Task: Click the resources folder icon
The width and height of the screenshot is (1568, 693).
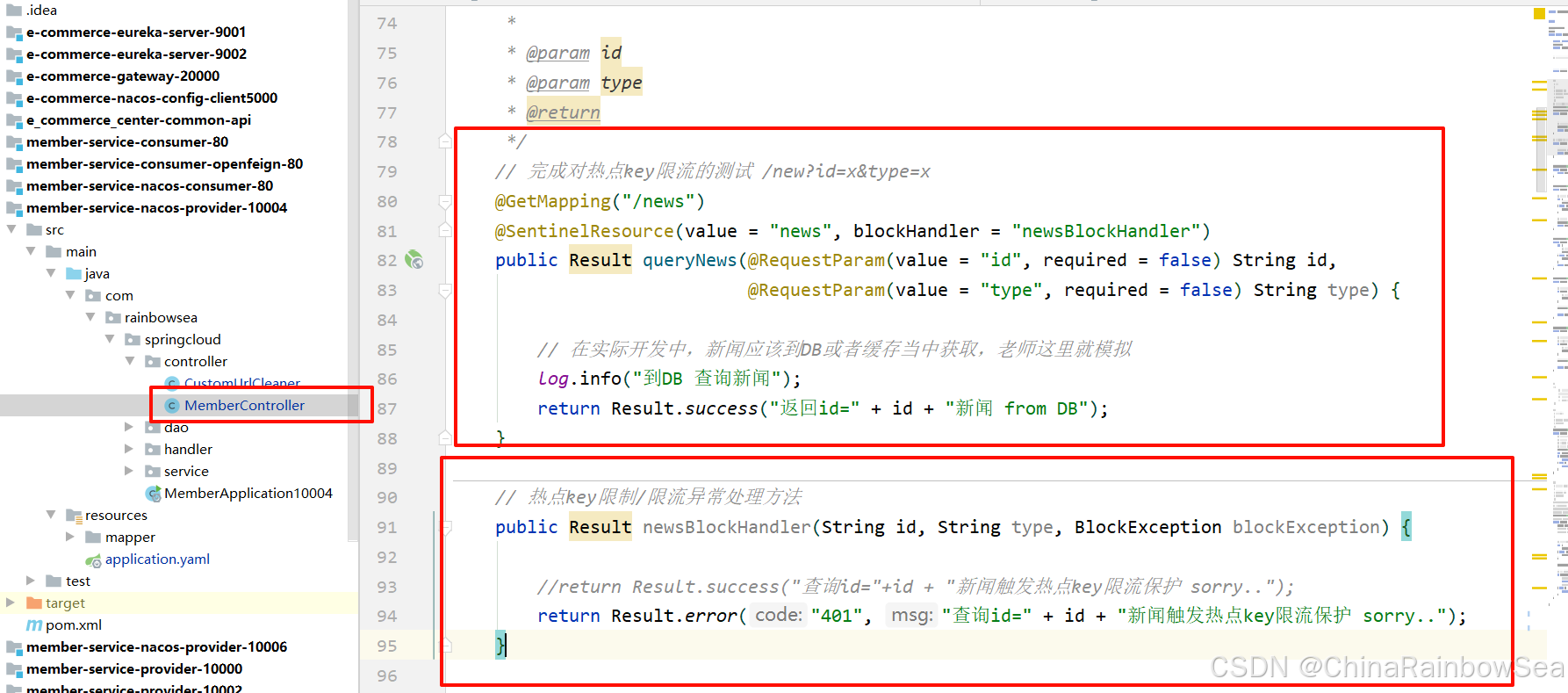Action: pos(74,516)
